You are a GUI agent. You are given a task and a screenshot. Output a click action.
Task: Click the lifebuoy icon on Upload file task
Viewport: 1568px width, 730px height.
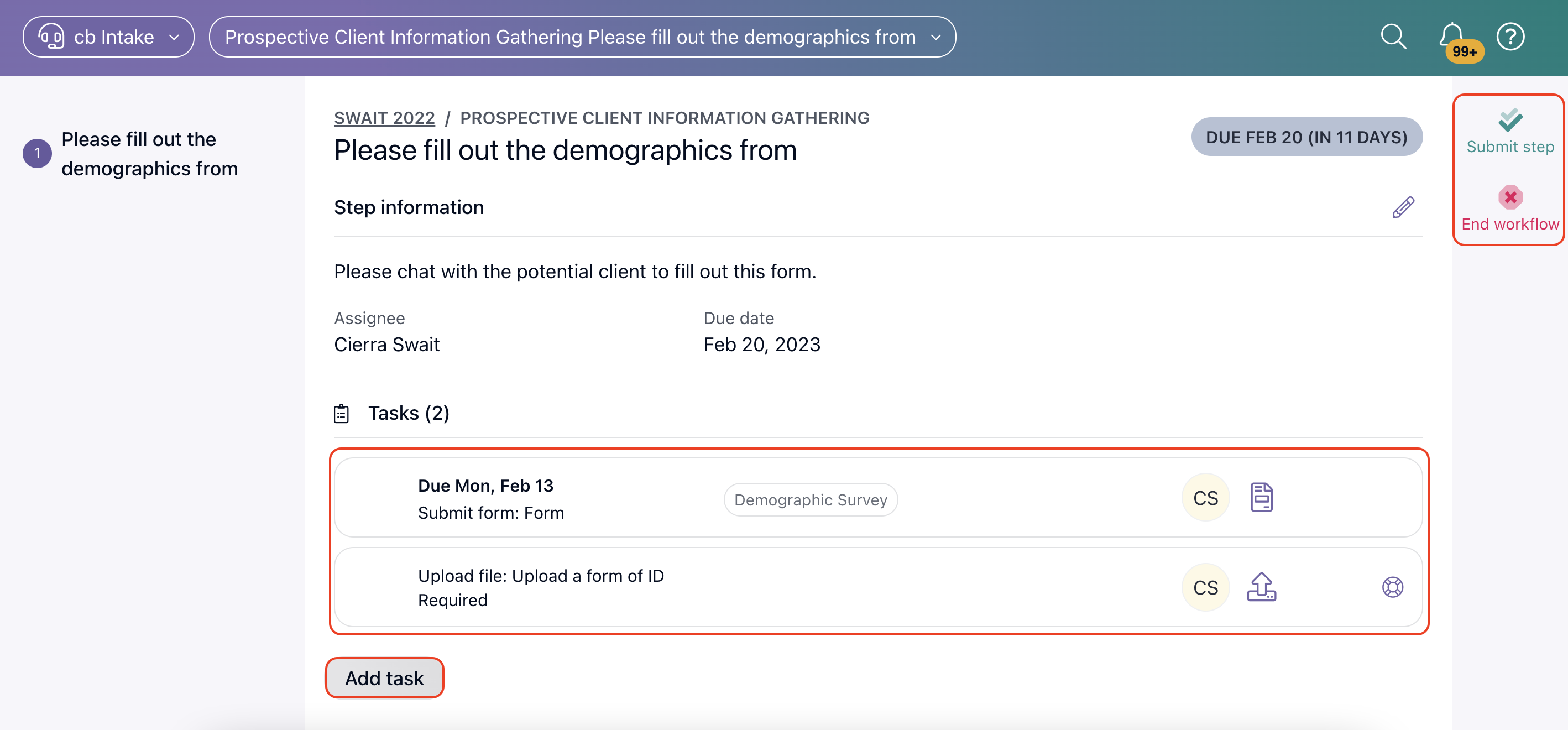pyautogui.click(x=1392, y=587)
